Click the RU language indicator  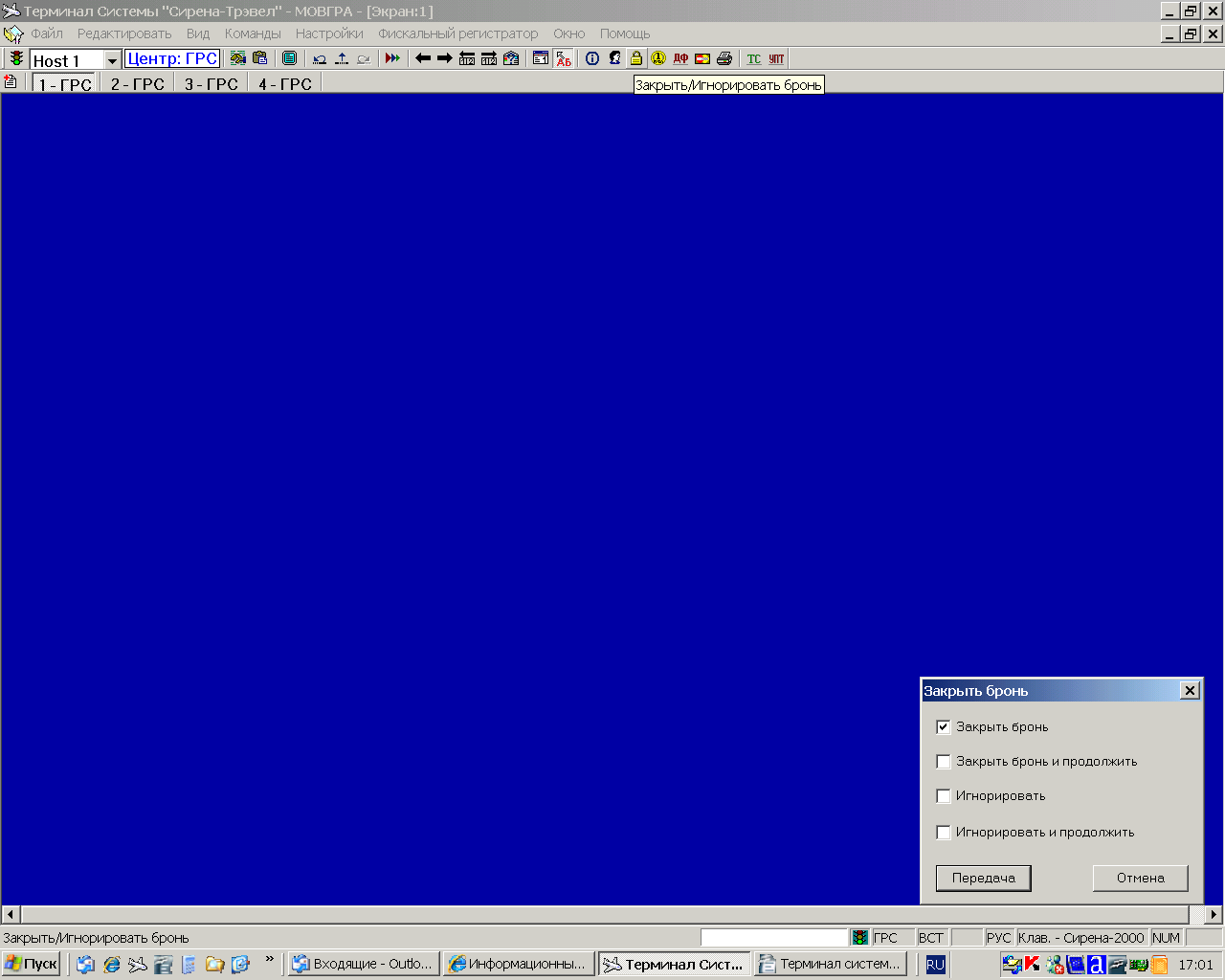tap(936, 965)
